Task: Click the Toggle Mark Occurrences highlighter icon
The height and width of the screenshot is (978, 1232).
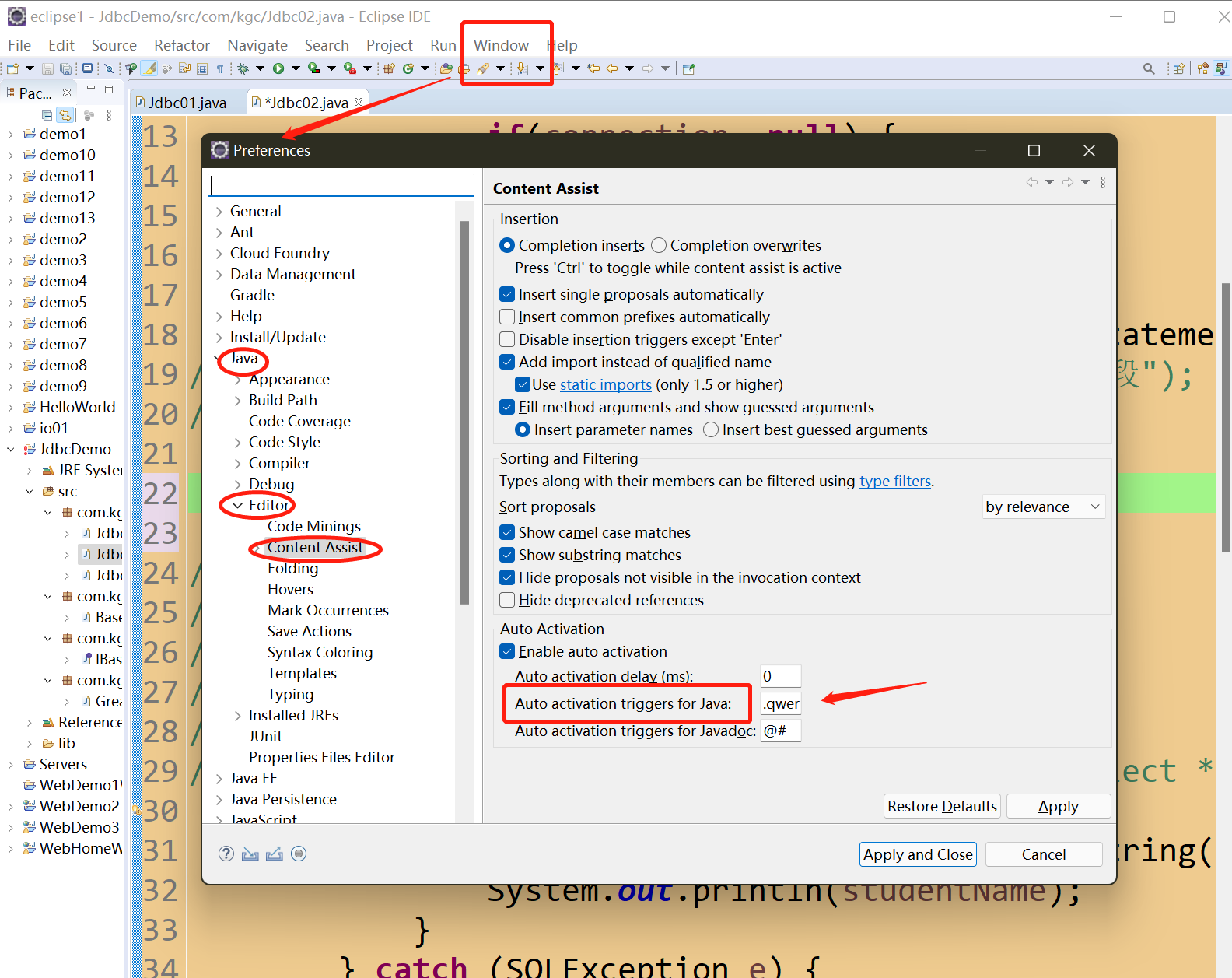Action: pos(149,68)
